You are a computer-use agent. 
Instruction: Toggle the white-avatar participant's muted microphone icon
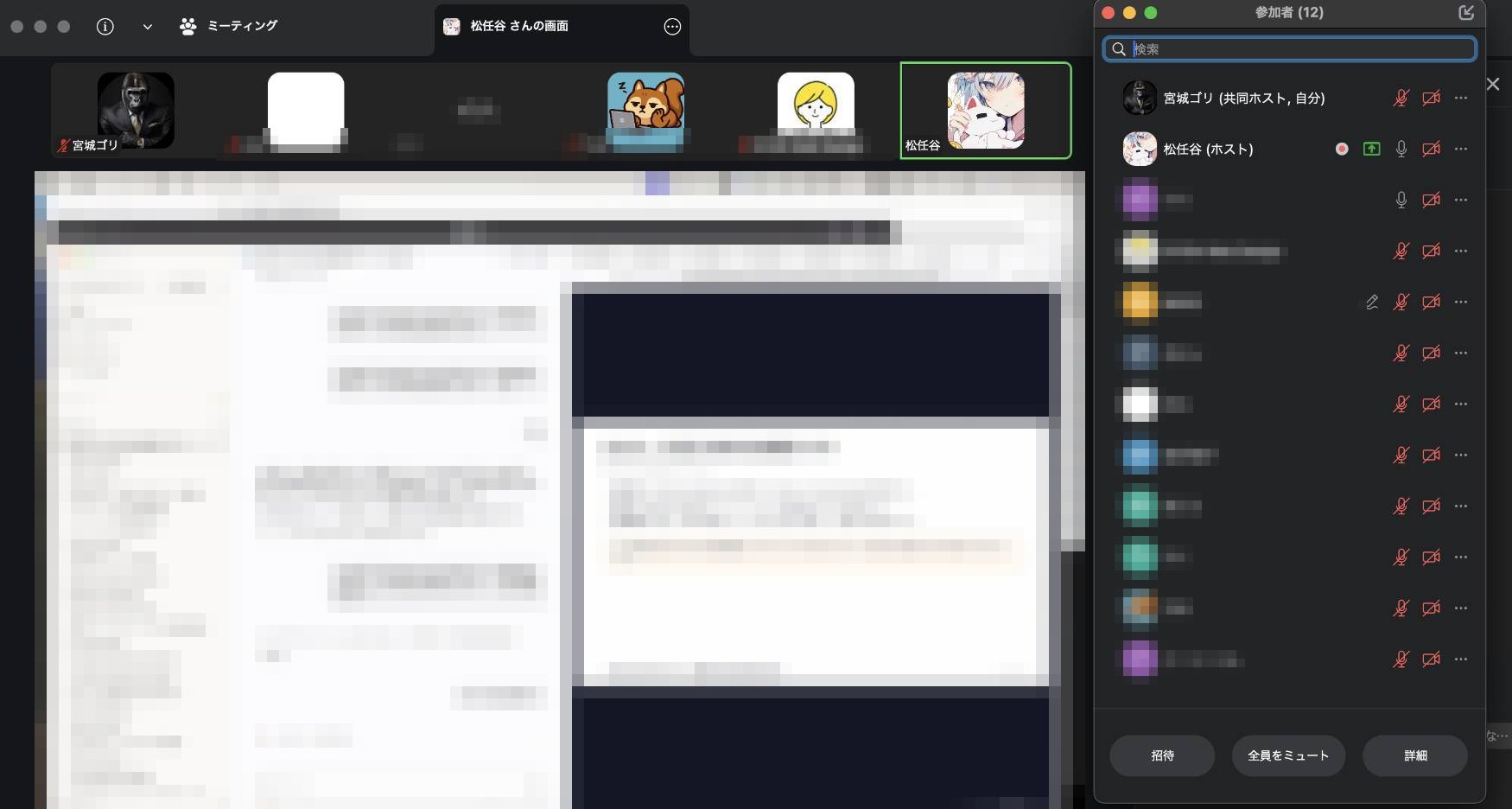(x=1401, y=404)
